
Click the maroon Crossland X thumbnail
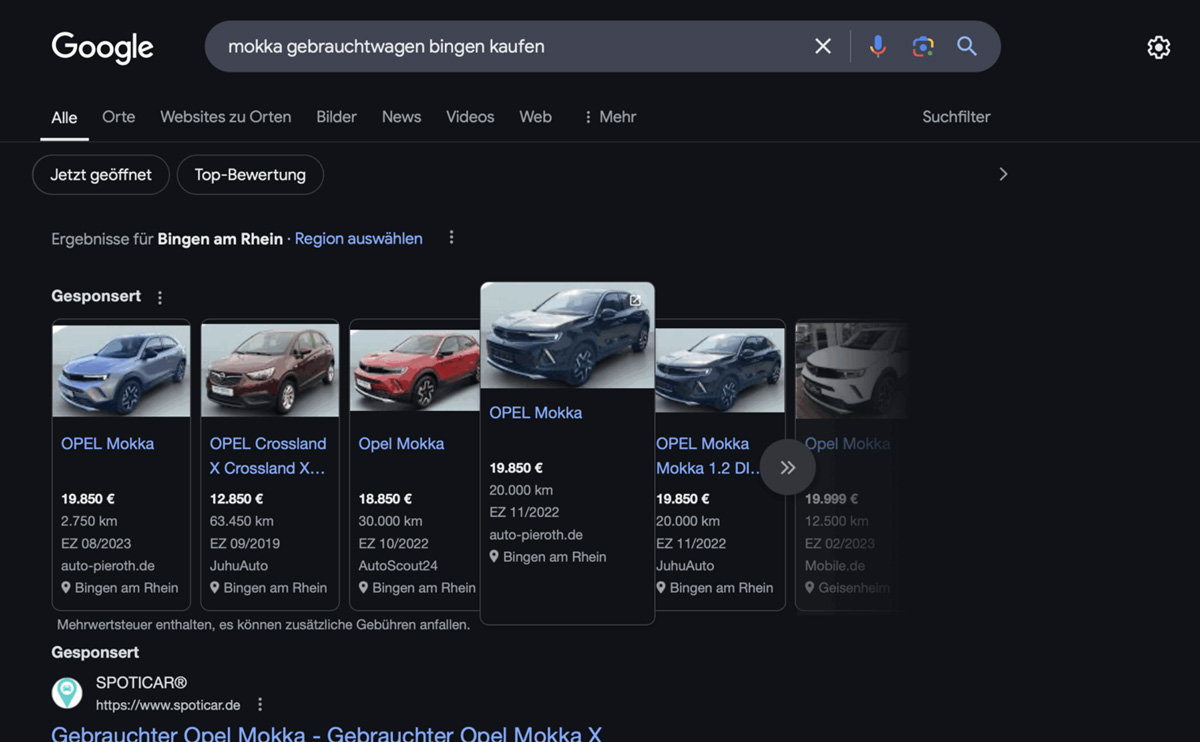pos(270,371)
